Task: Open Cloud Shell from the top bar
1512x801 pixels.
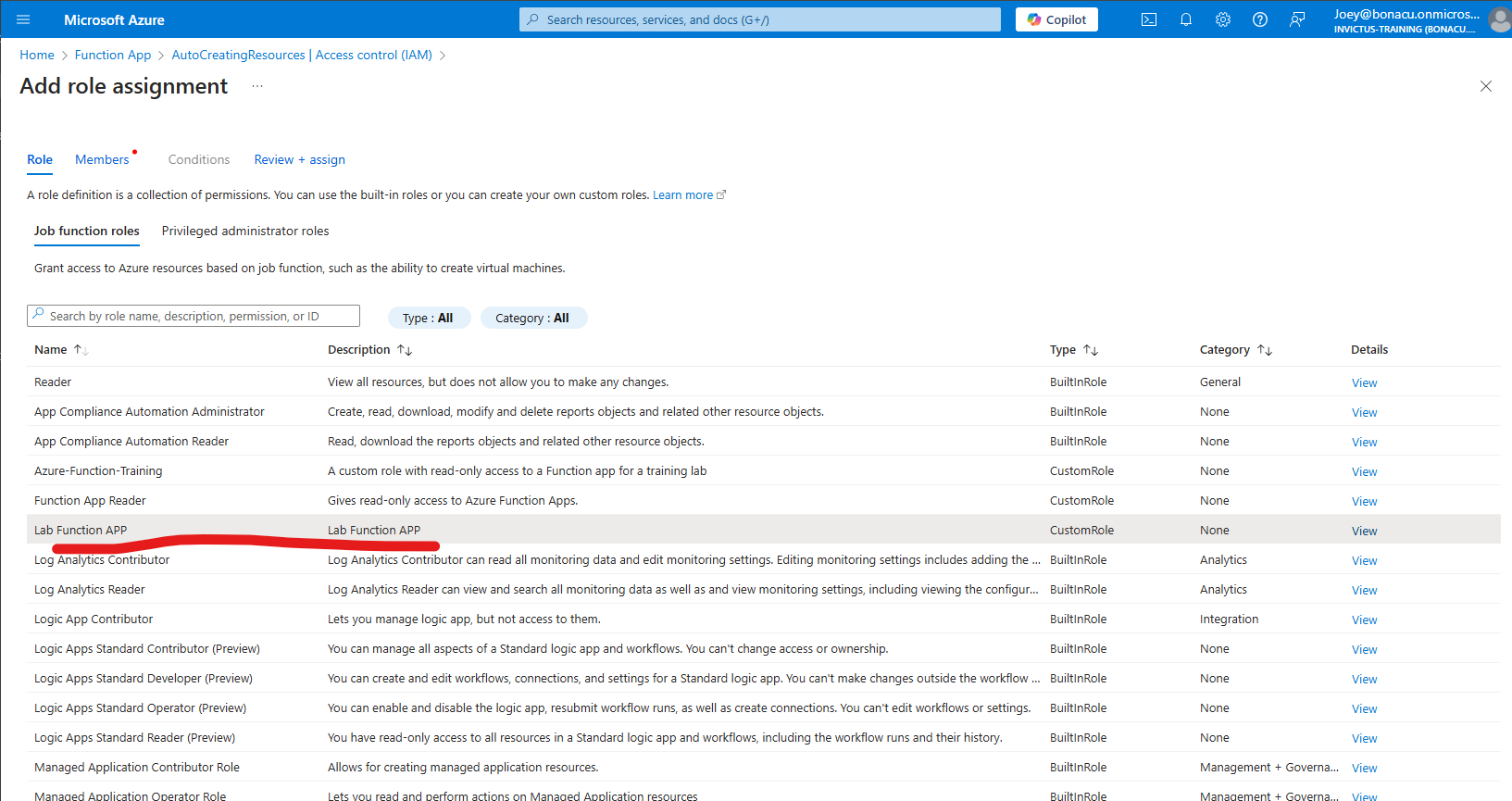Action: pos(1149,19)
